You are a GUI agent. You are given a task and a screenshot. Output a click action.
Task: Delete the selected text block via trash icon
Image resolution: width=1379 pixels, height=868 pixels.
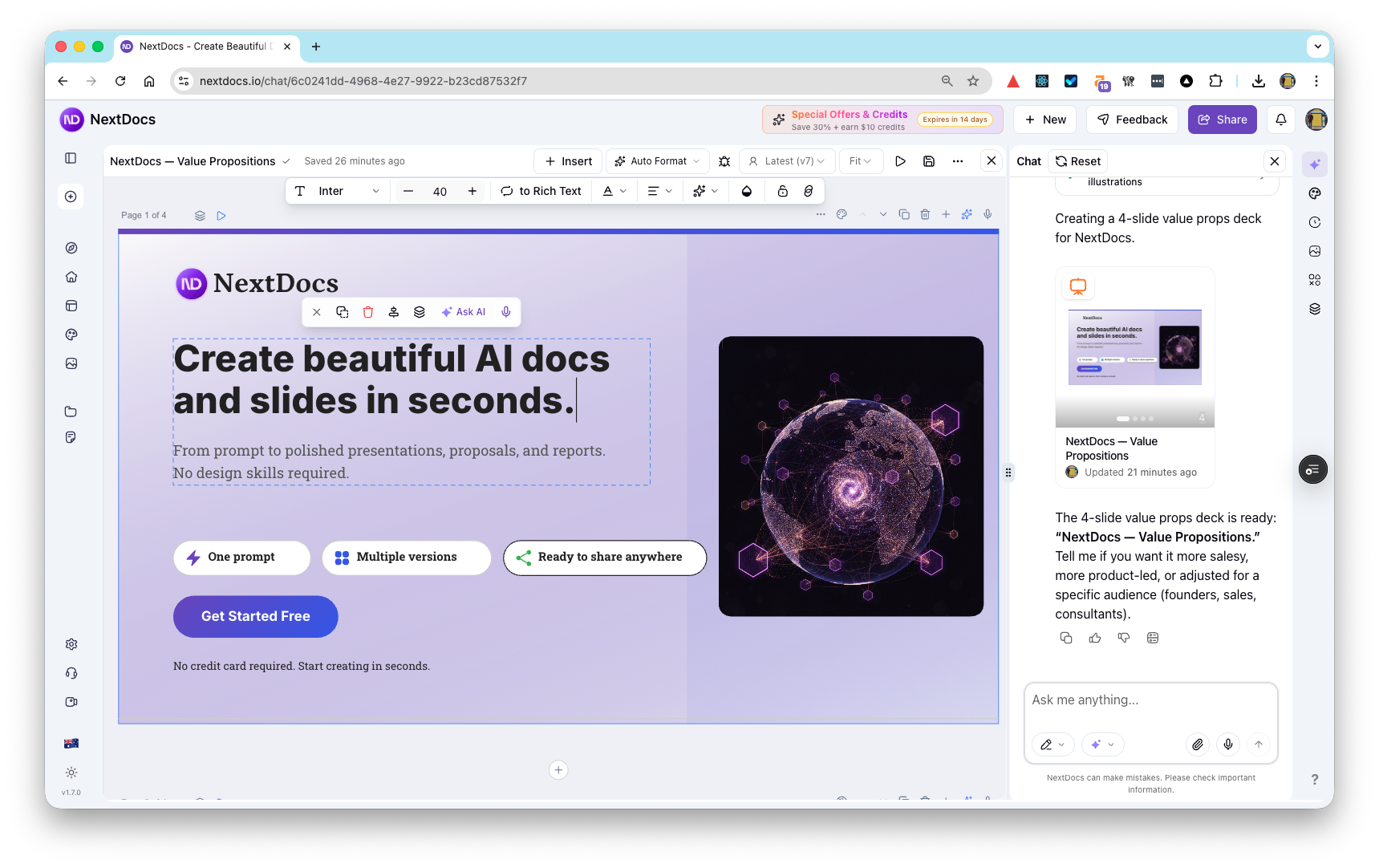click(368, 311)
